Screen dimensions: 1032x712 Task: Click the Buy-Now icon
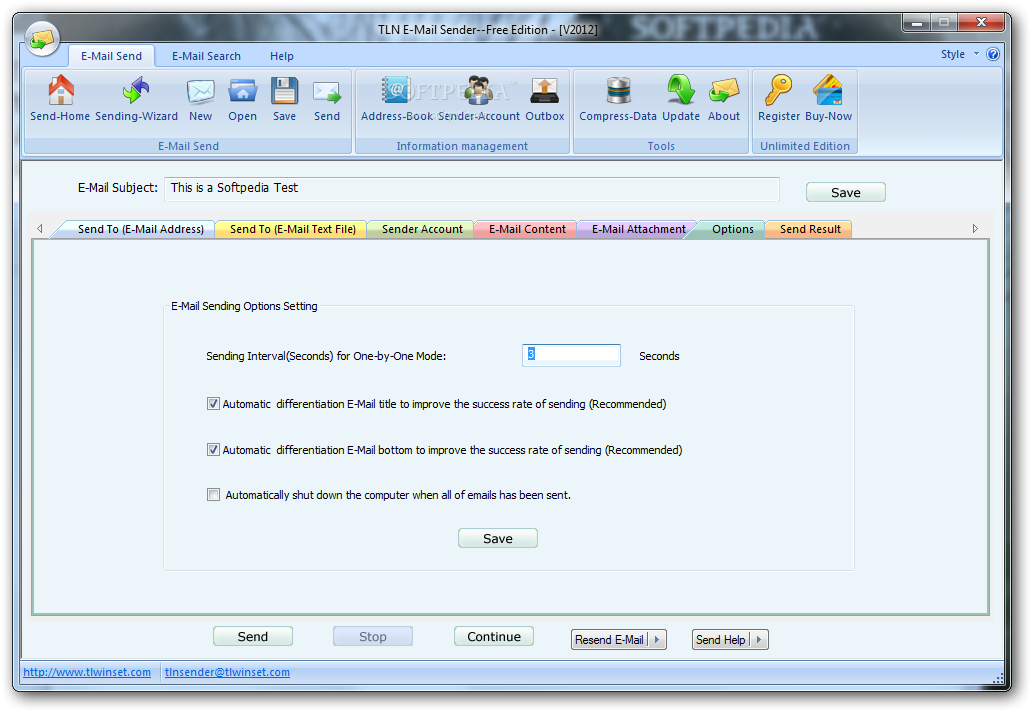coord(828,90)
